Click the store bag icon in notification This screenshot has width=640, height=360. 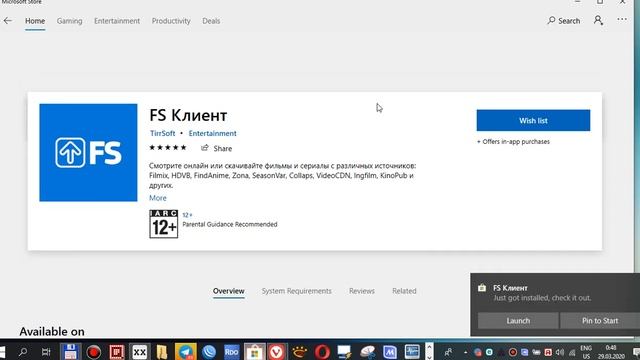point(482,288)
